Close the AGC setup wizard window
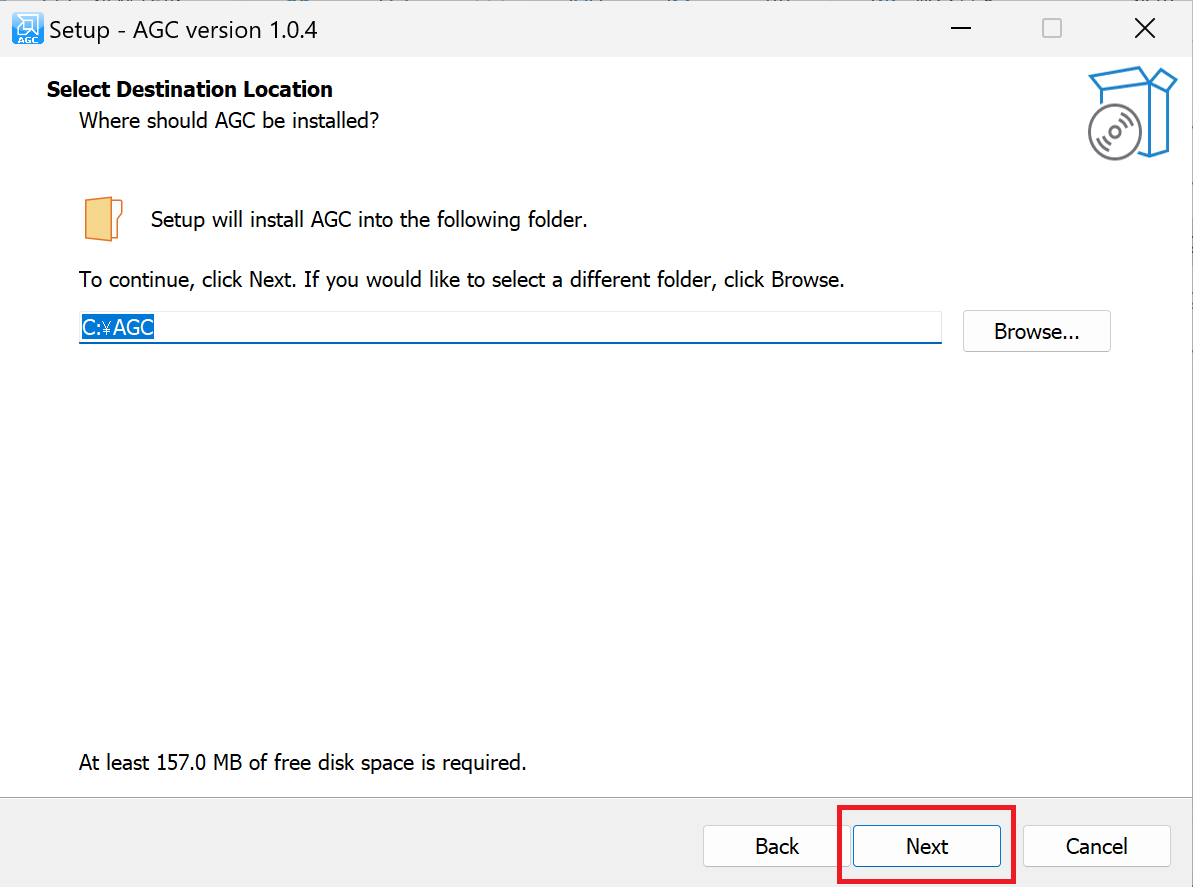The width and height of the screenshot is (1193, 887). tap(1145, 29)
